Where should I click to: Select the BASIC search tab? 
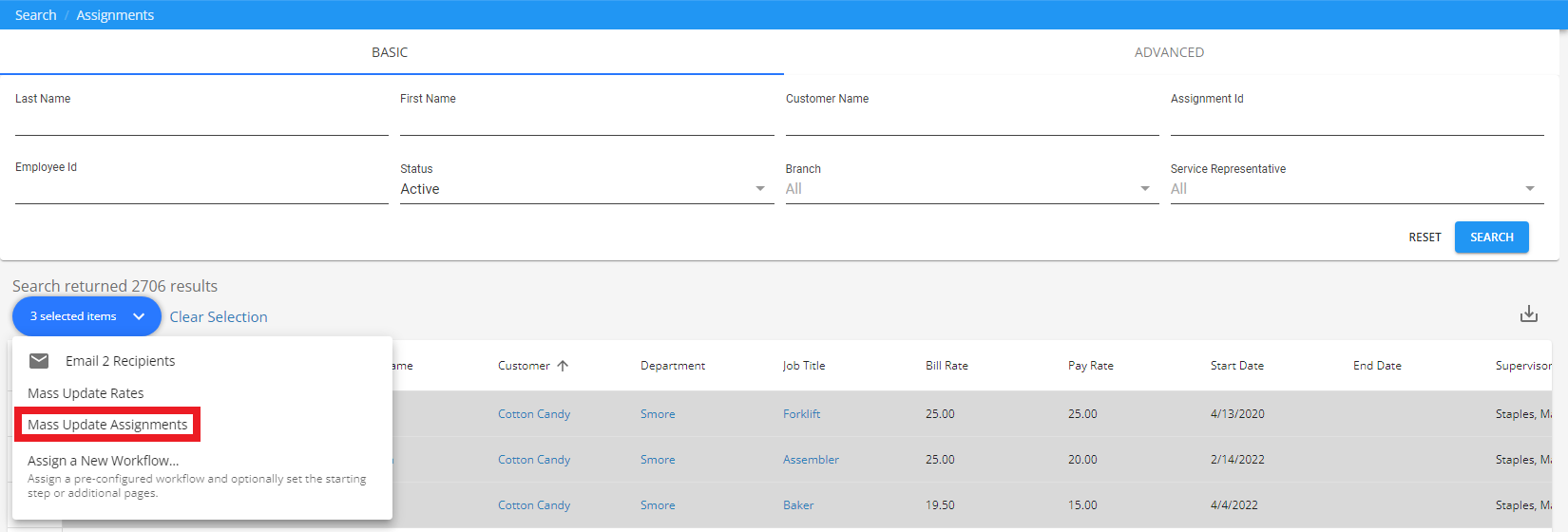tap(390, 52)
